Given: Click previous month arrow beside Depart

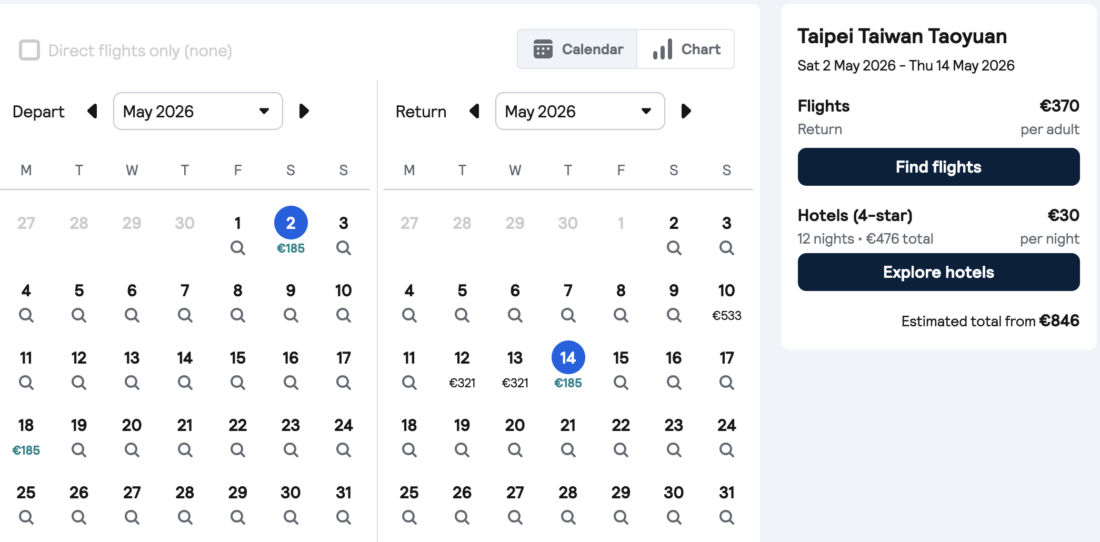Looking at the screenshot, I should 92,111.
